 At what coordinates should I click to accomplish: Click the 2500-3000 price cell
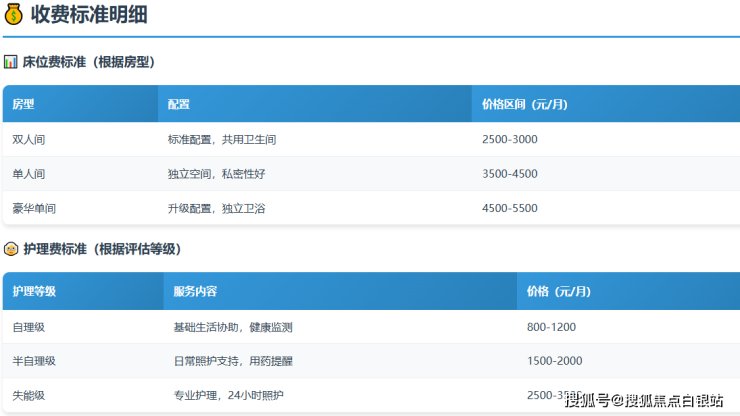pos(509,139)
